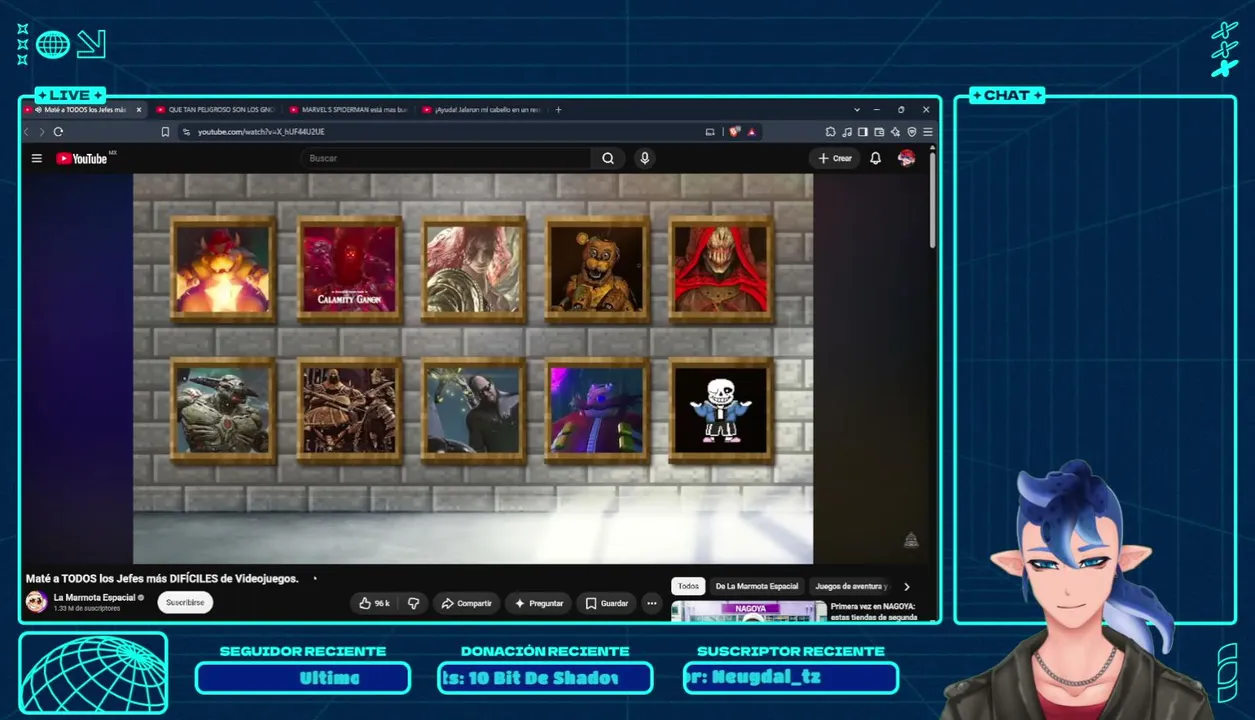
Task: Open the account avatar menu
Action: point(907,158)
